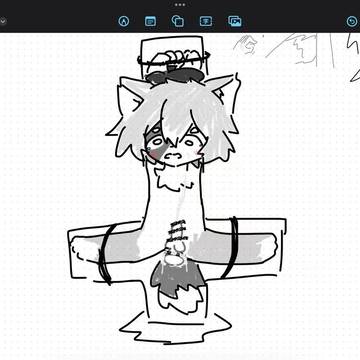Select the pen drawing tools icon
Viewport: 360px width, 360px height.
tap(124, 21)
